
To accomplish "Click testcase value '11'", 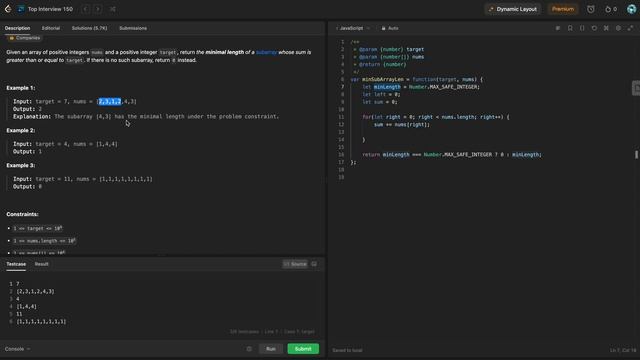I will pyautogui.click(x=19, y=314).
